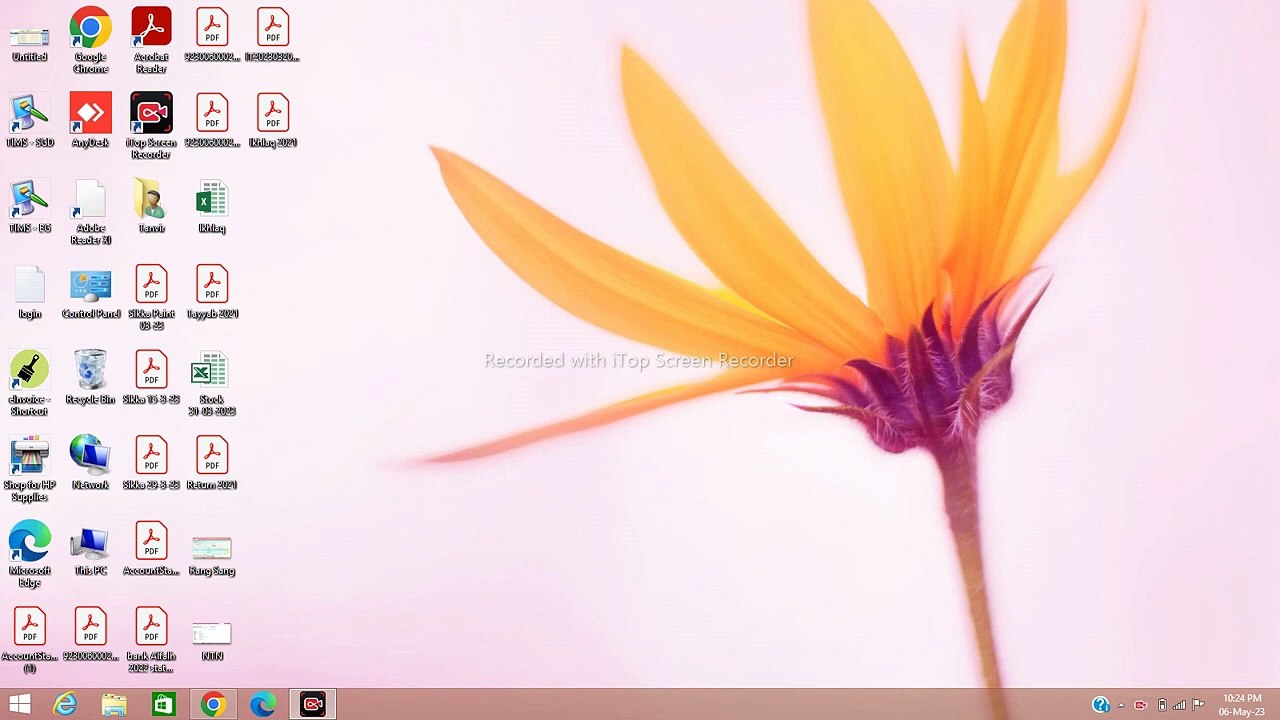Open Internet Explorer from the taskbar
Screen dimensions: 1280x720
[x=65, y=705]
